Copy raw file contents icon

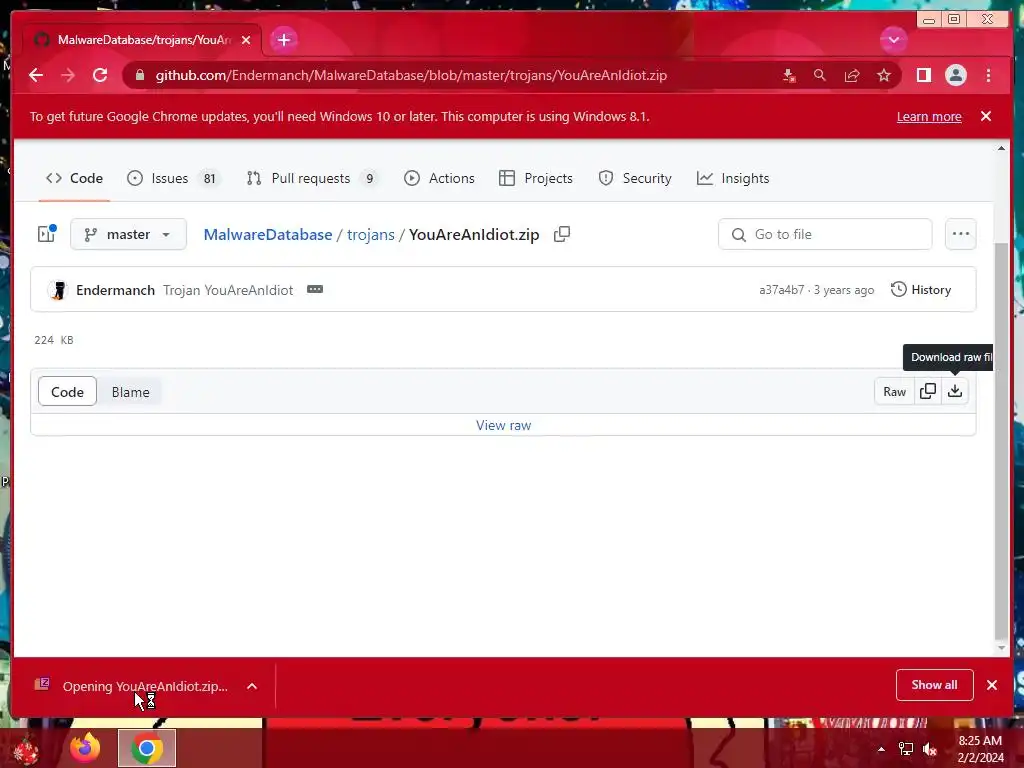pos(927,391)
